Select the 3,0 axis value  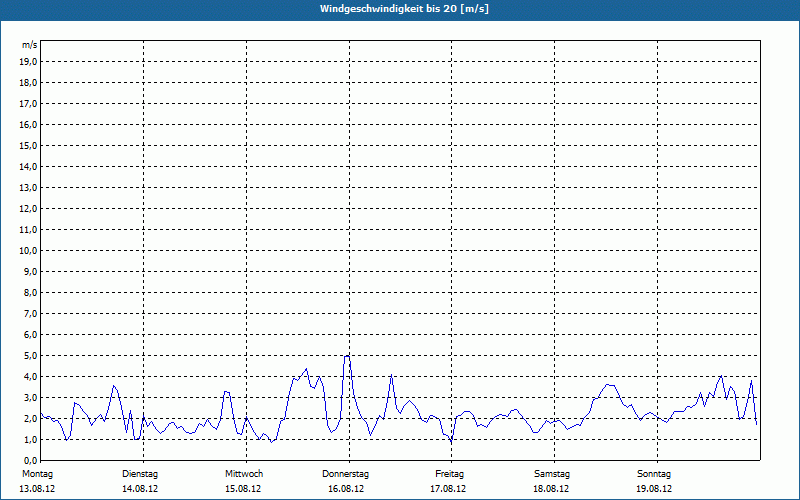(x=31, y=397)
